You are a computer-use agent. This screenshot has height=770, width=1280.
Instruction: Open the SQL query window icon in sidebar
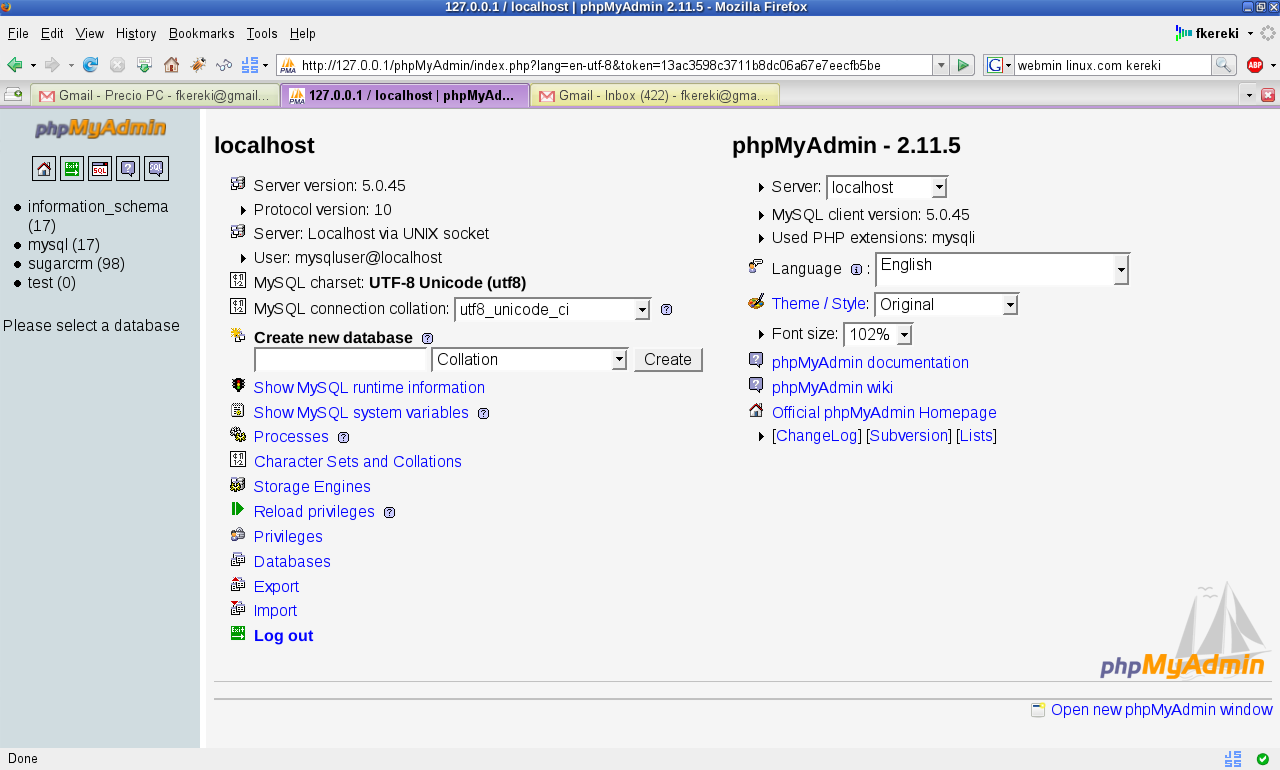(100, 169)
